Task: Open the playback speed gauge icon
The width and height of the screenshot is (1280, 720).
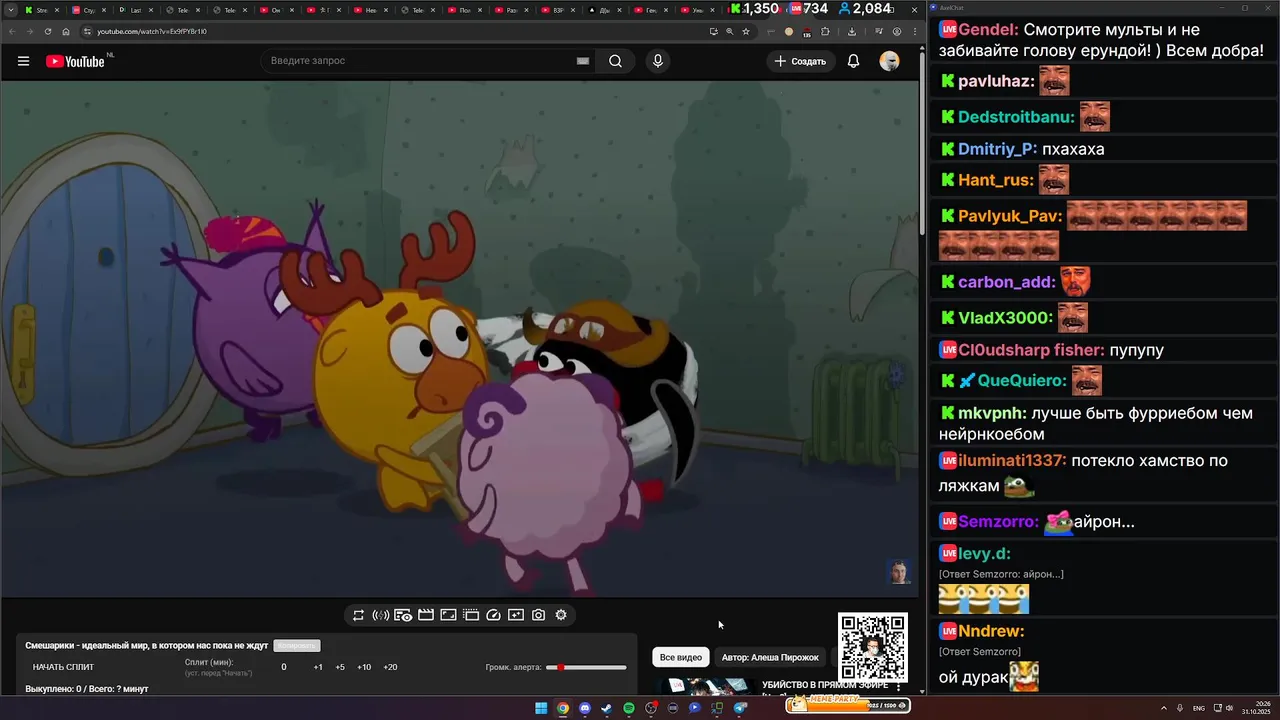Action: (x=493, y=615)
